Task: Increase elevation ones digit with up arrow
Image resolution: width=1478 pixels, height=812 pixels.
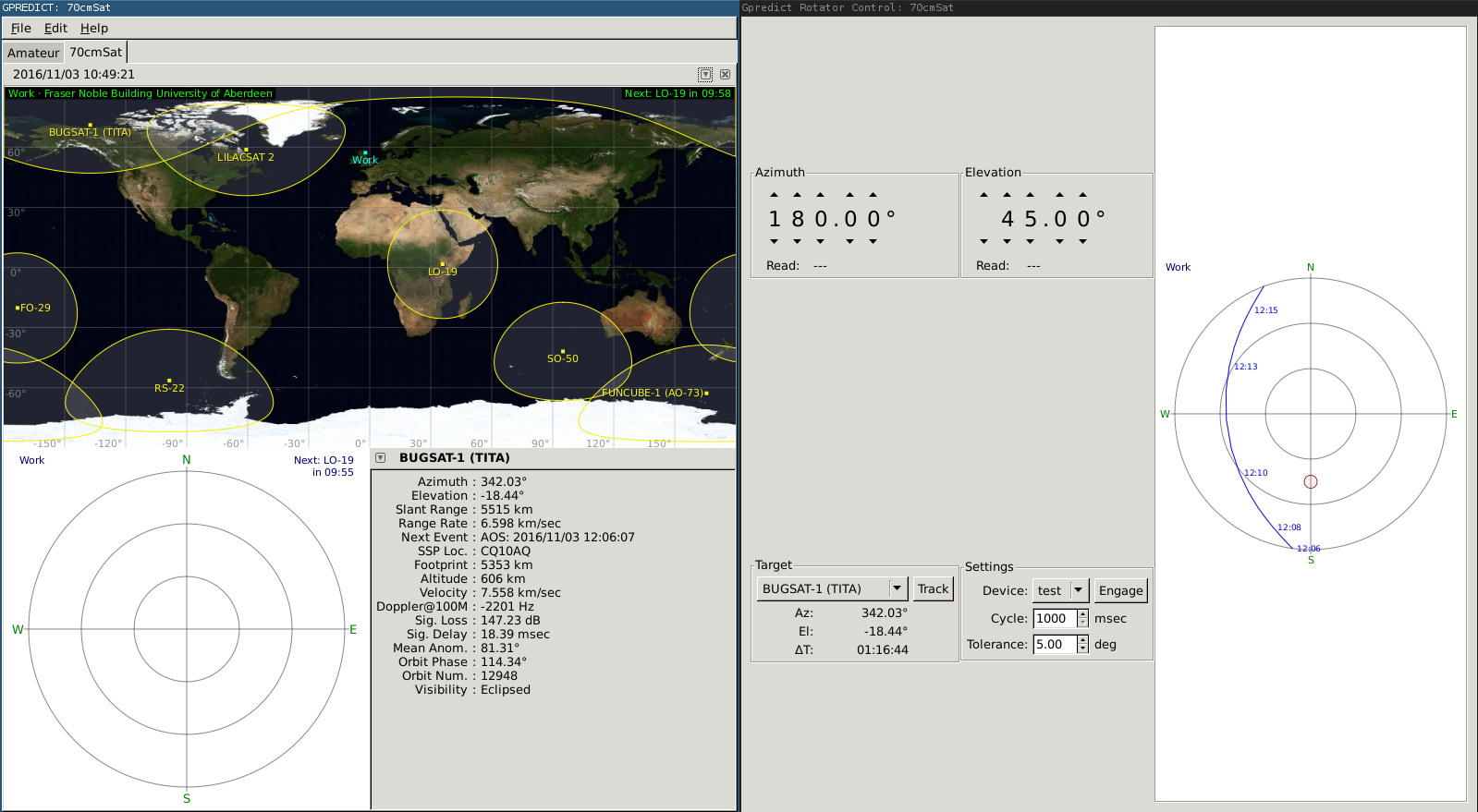Action: click(1031, 195)
